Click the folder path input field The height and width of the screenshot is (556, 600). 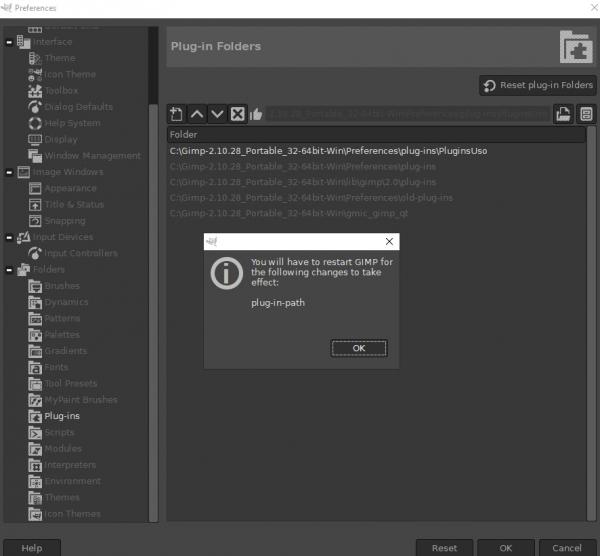408,114
